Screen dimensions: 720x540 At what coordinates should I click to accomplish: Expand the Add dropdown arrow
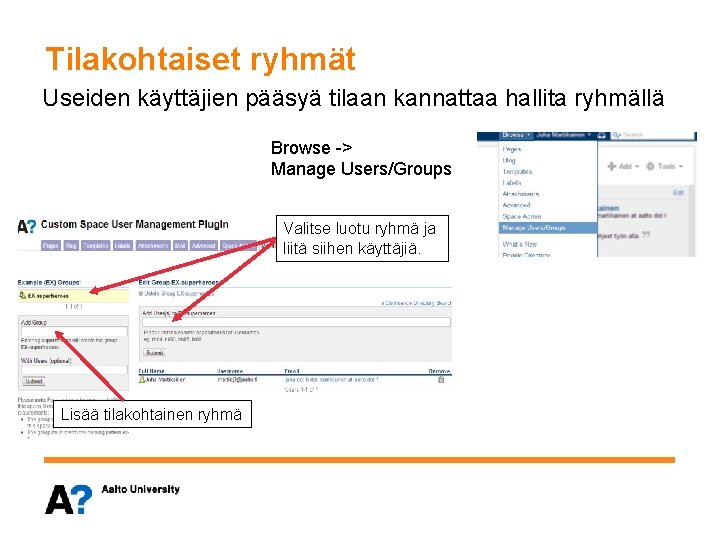(x=637, y=167)
